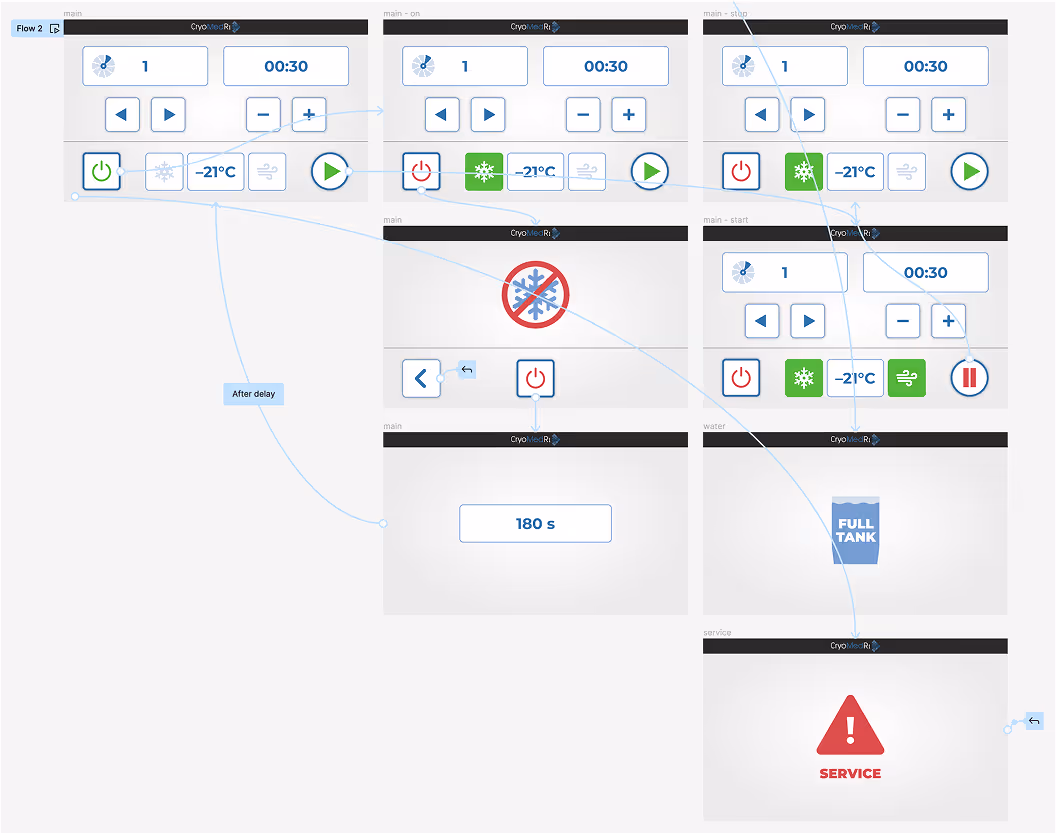Click the After delay interaction label

pyautogui.click(x=253, y=394)
